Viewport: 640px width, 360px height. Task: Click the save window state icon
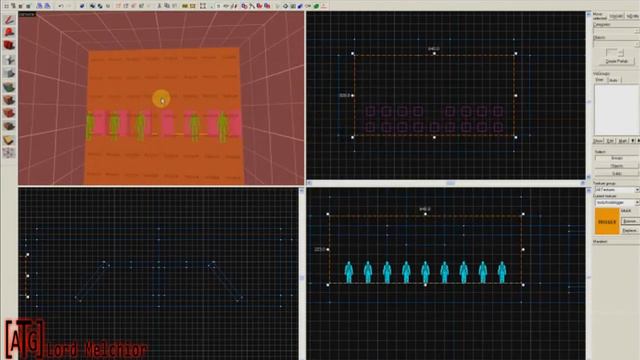(x=47, y=6)
